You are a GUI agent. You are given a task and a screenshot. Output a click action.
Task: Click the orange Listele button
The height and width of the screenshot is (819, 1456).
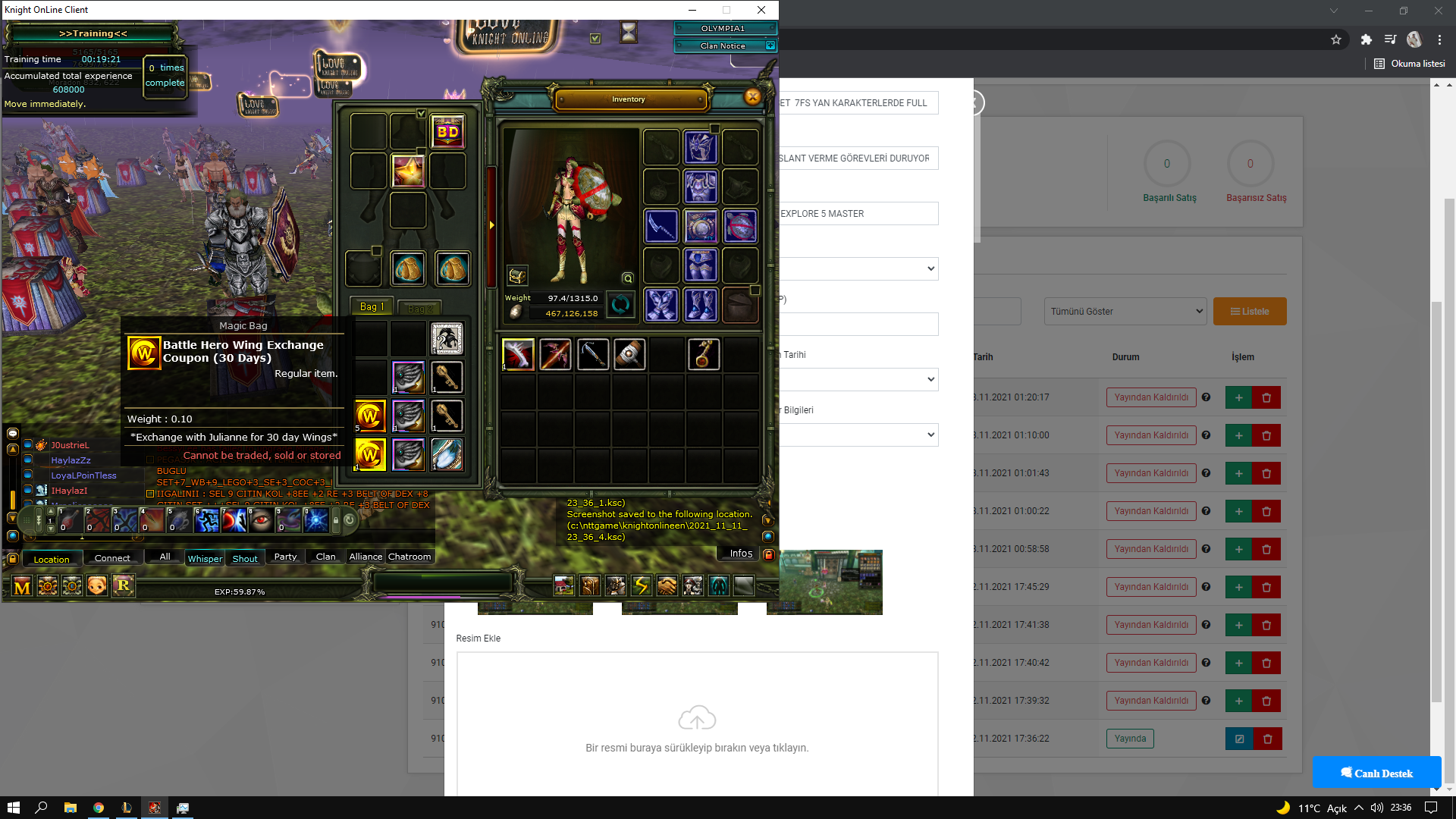point(1250,311)
